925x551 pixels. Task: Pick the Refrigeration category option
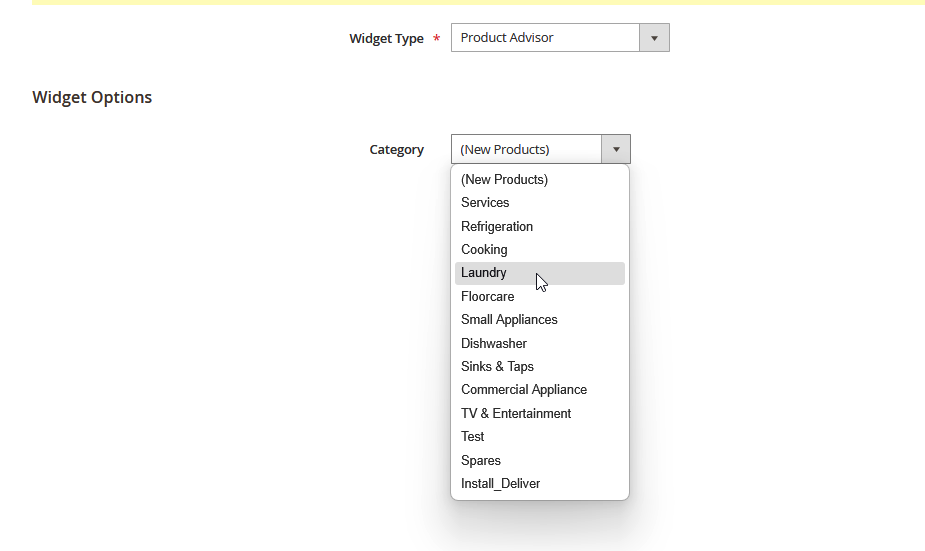click(497, 227)
